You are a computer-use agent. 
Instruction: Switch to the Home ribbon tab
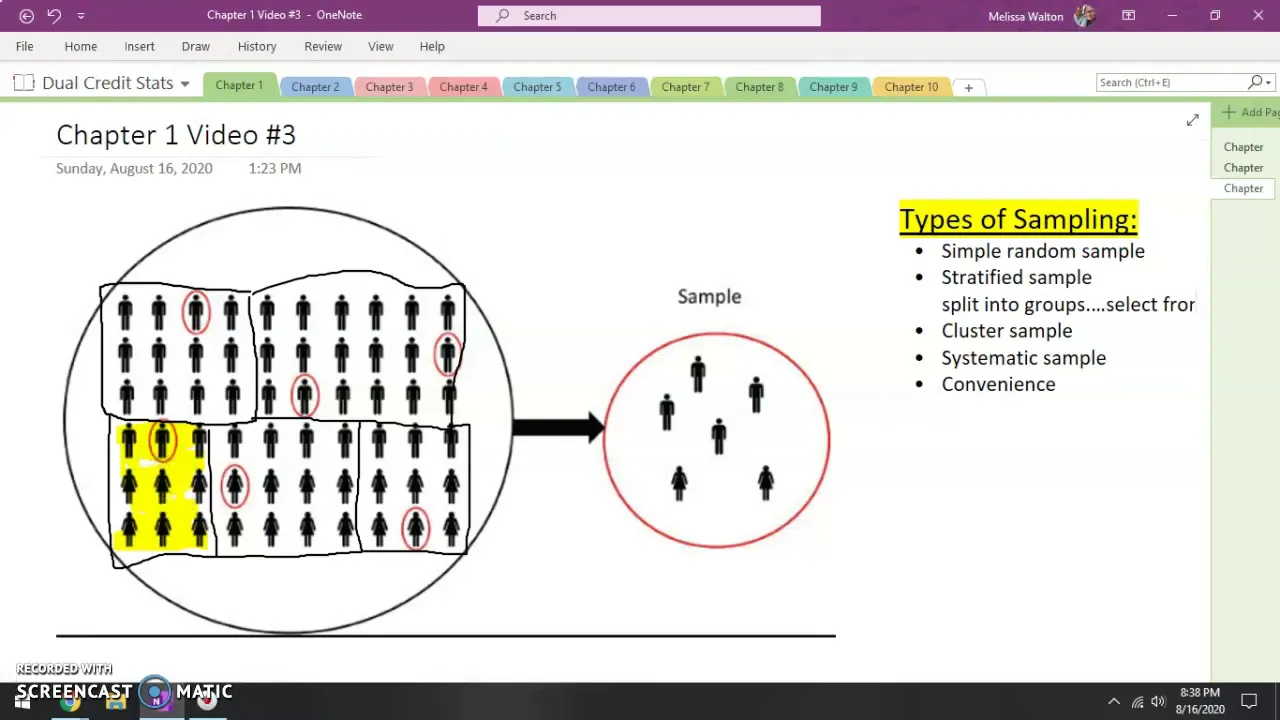point(81,46)
